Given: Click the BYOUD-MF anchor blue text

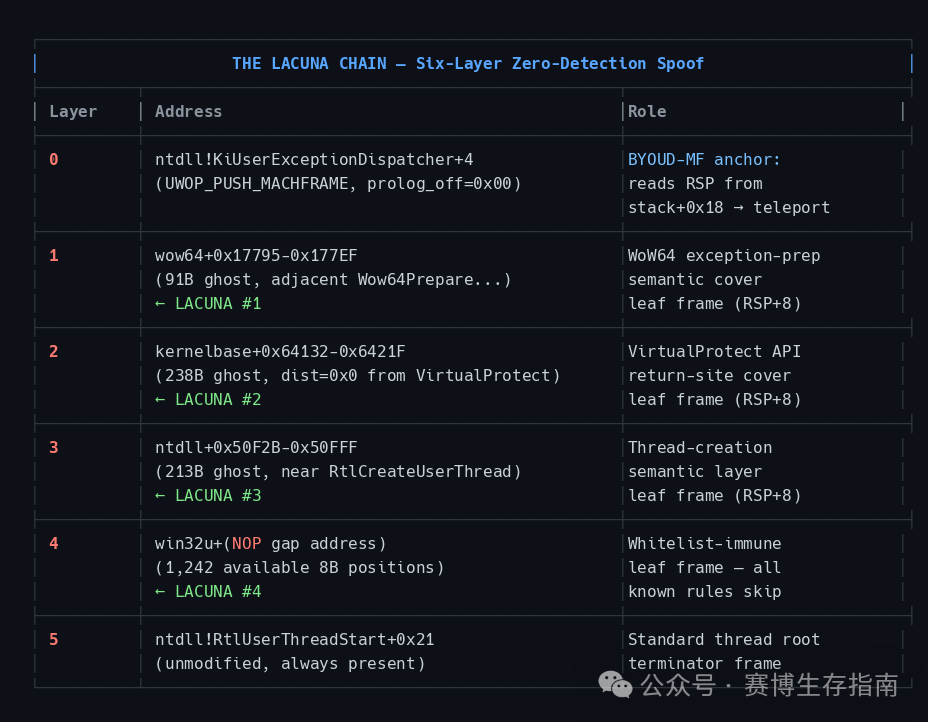Looking at the screenshot, I should (704, 159).
